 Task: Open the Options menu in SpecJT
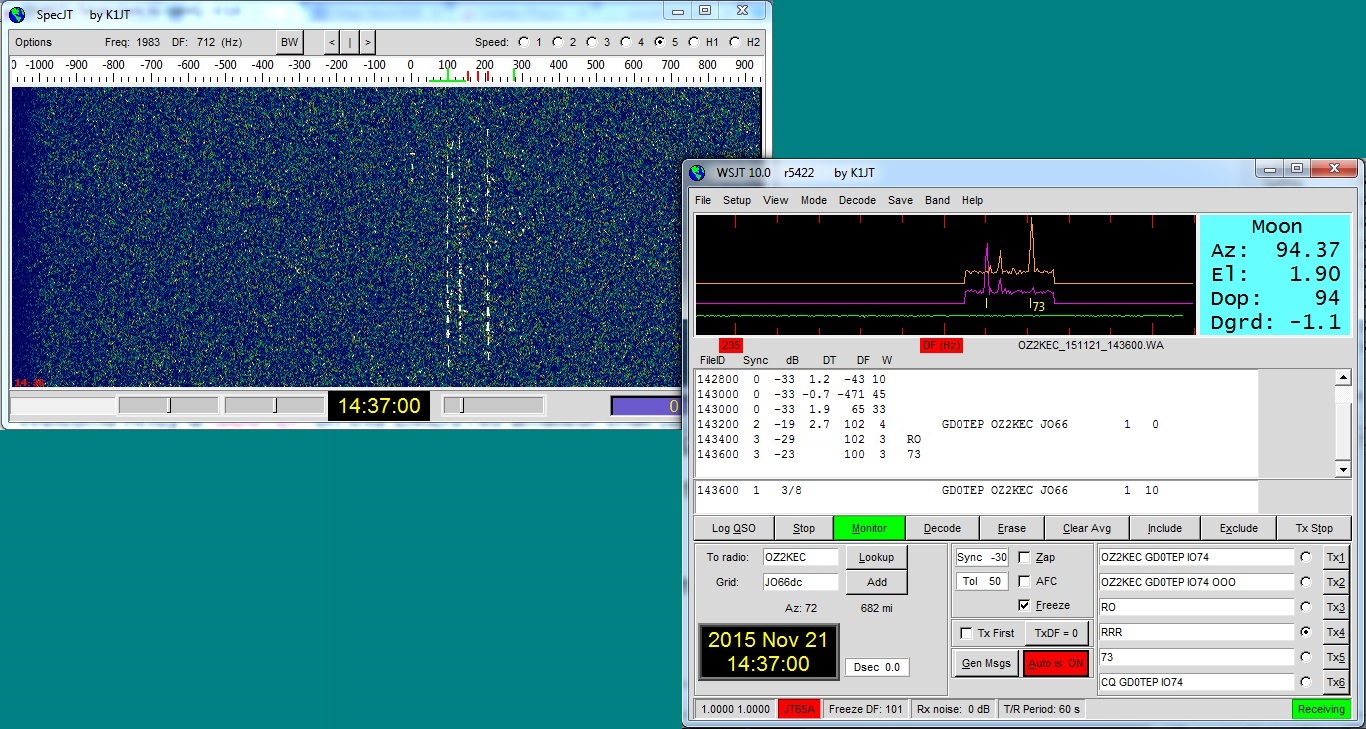pyautogui.click(x=33, y=42)
